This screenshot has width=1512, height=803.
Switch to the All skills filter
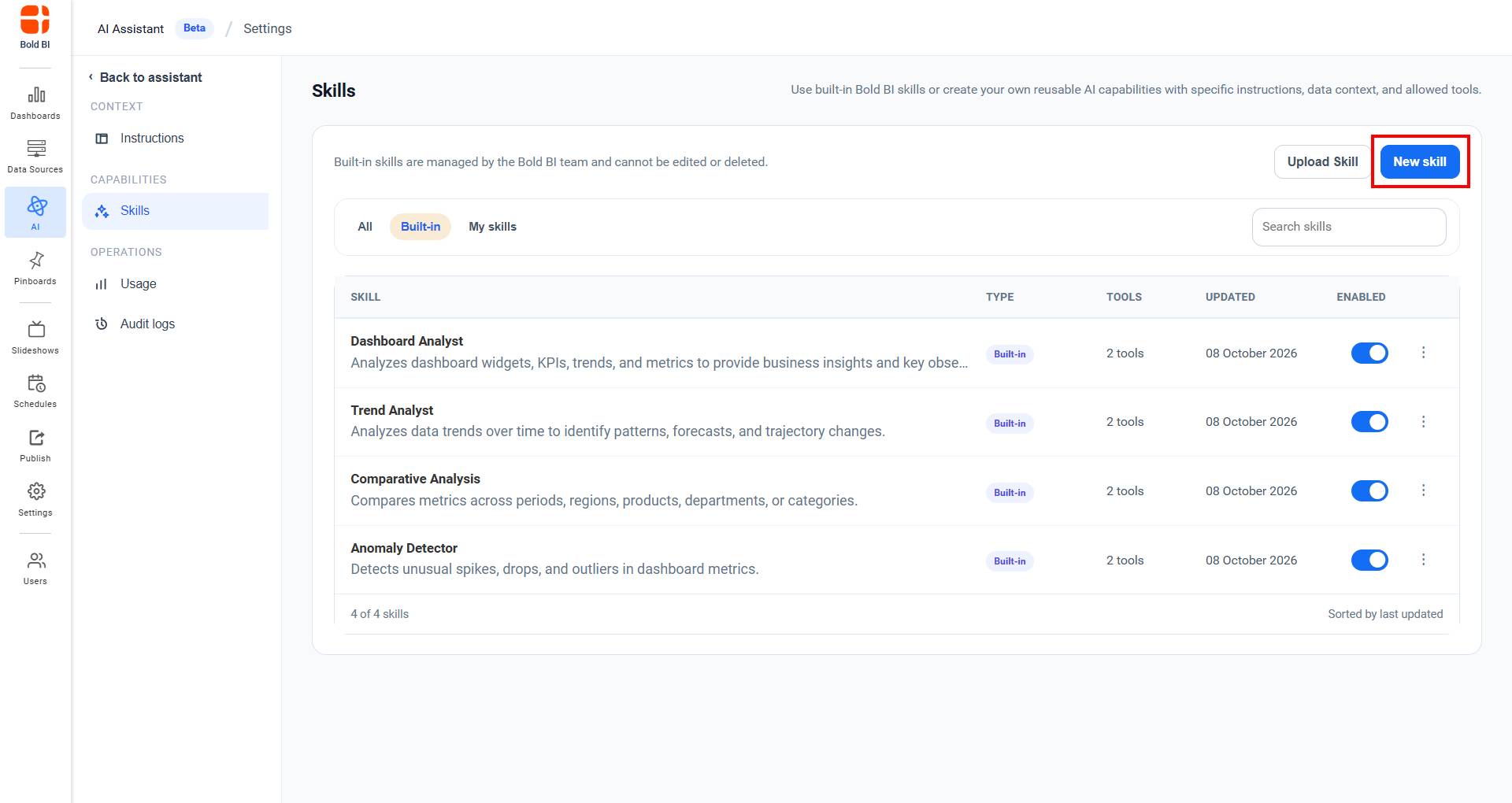pyautogui.click(x=365, y=227)
